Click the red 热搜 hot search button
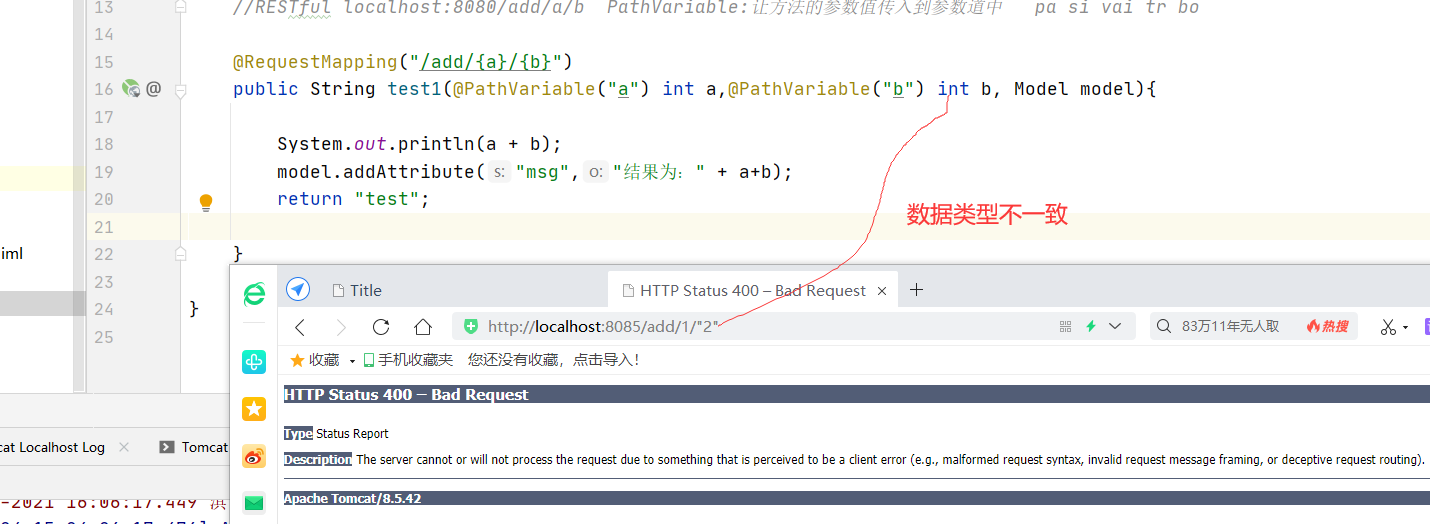This screenshot has width=1430, height=524. pos(1327,326)
